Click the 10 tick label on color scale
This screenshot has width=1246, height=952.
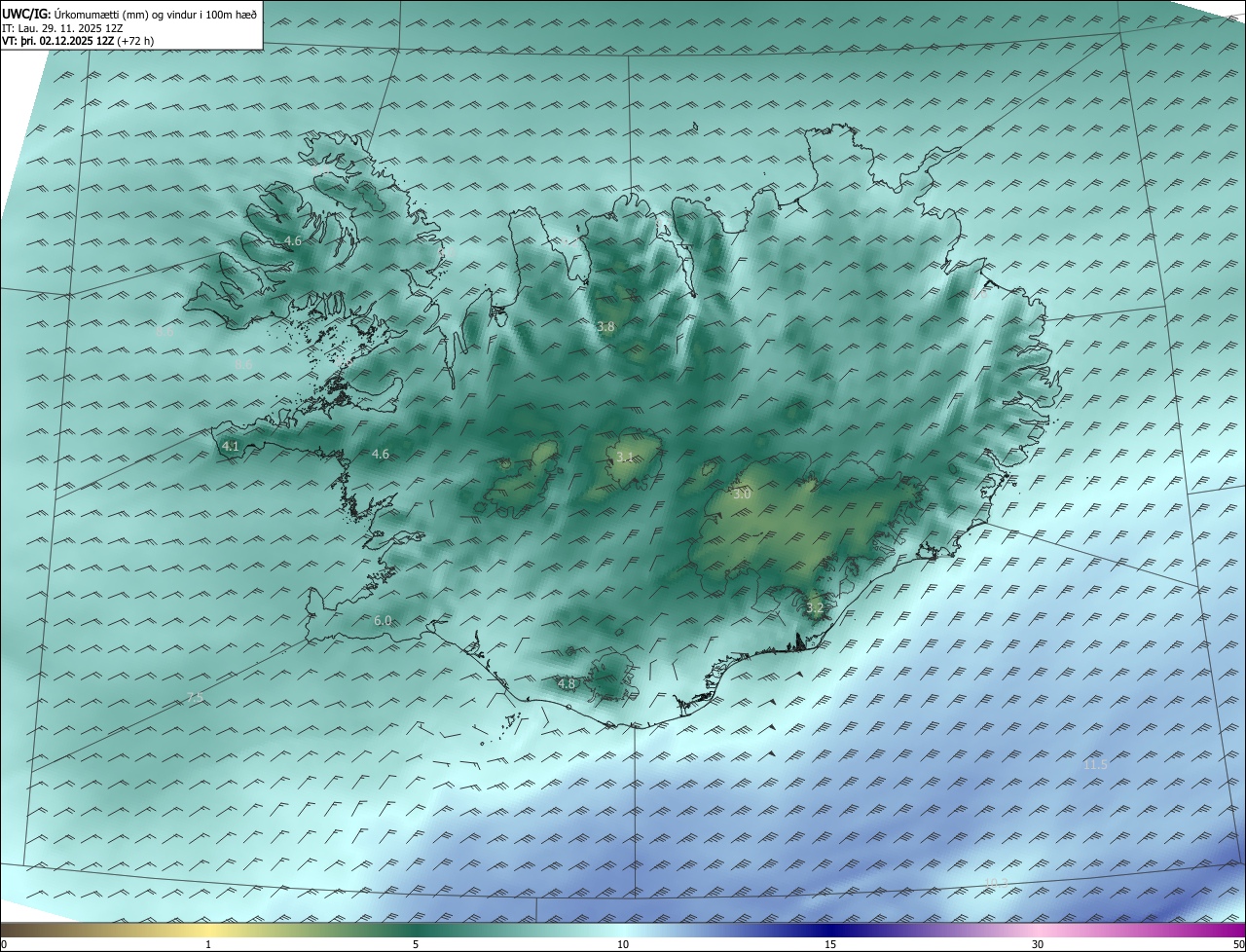(623, 944)
